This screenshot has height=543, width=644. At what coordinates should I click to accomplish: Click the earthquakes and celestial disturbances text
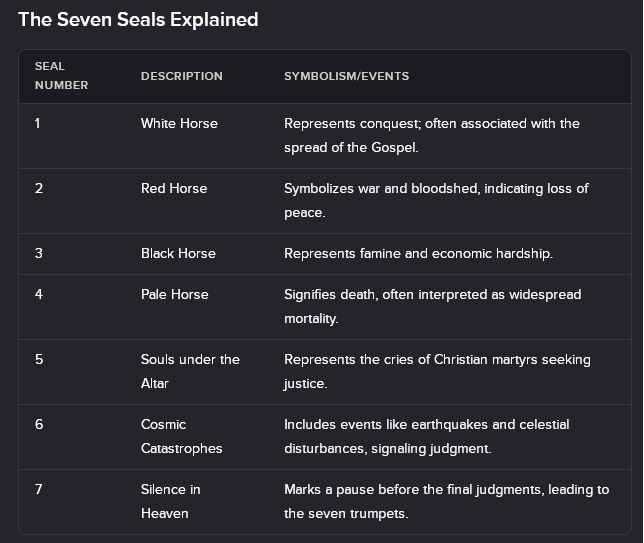point(427,436)
